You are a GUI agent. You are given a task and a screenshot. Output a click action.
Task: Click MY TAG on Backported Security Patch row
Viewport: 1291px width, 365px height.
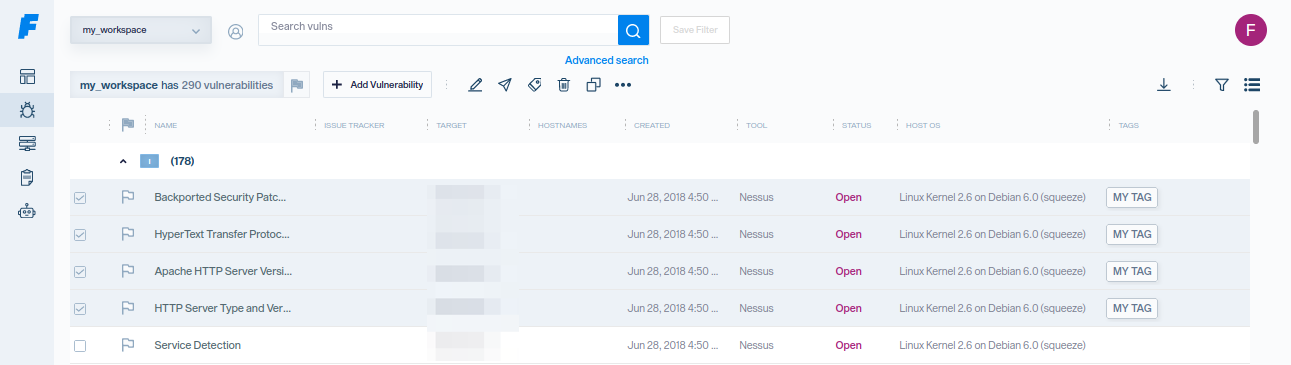[1132, 197]
